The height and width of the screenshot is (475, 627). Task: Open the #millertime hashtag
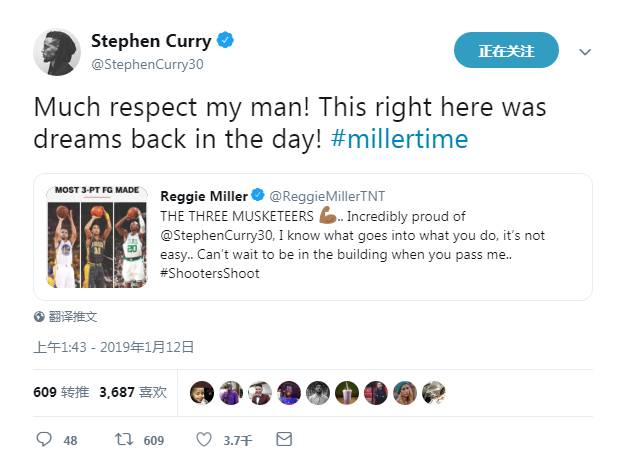coord(399,139)
